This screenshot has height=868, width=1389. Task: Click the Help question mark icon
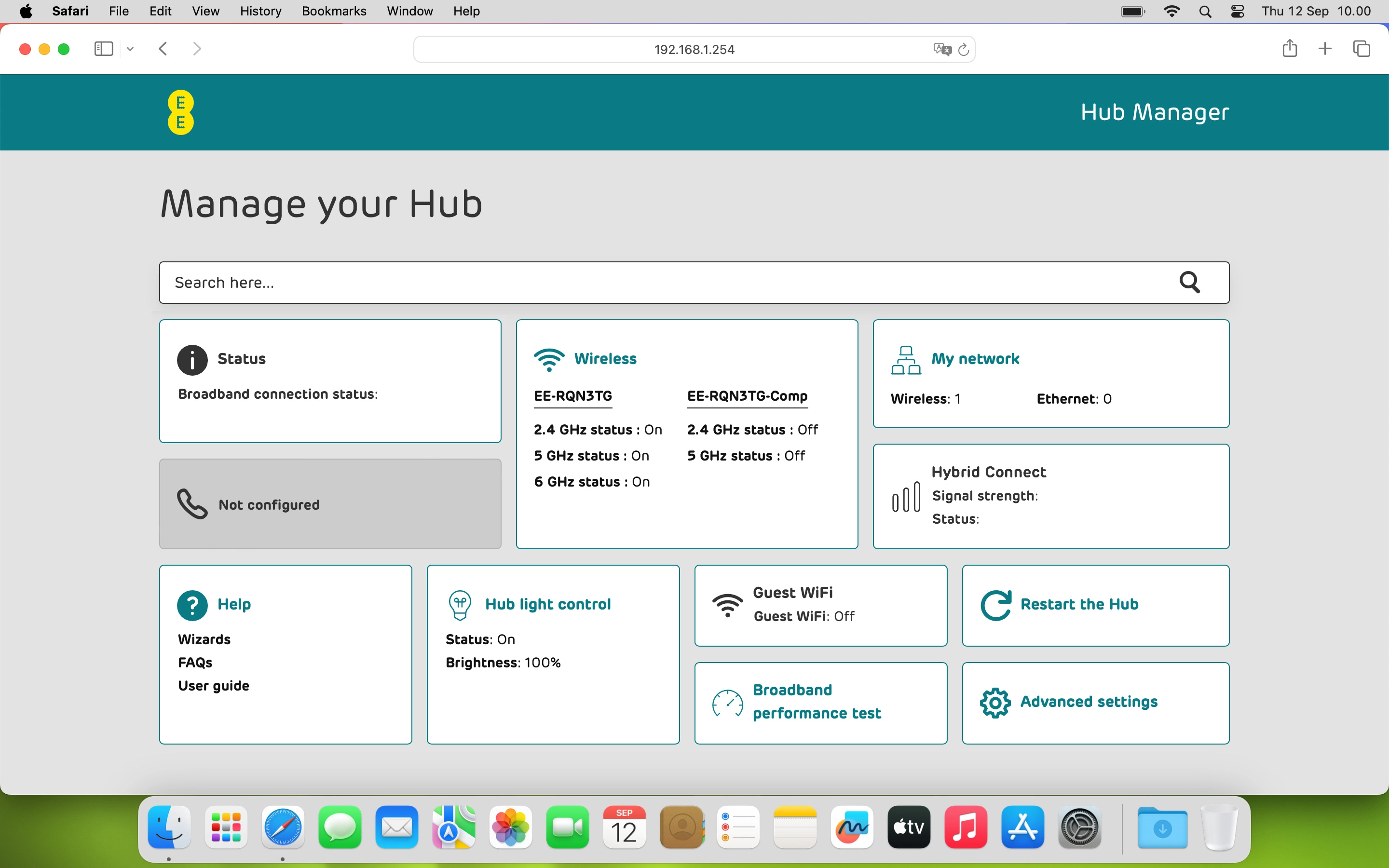point(192,605)
